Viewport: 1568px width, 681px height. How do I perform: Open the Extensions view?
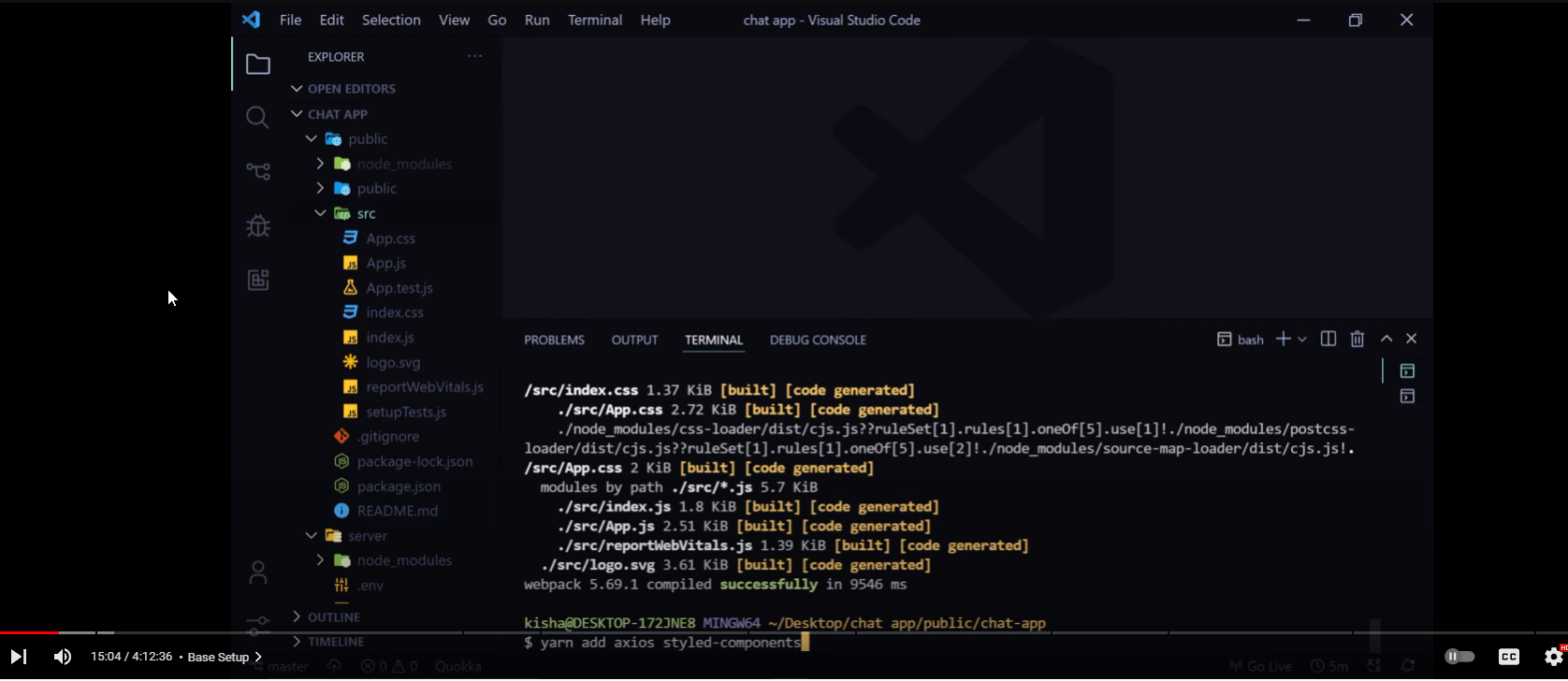click(x=257, y=280)
